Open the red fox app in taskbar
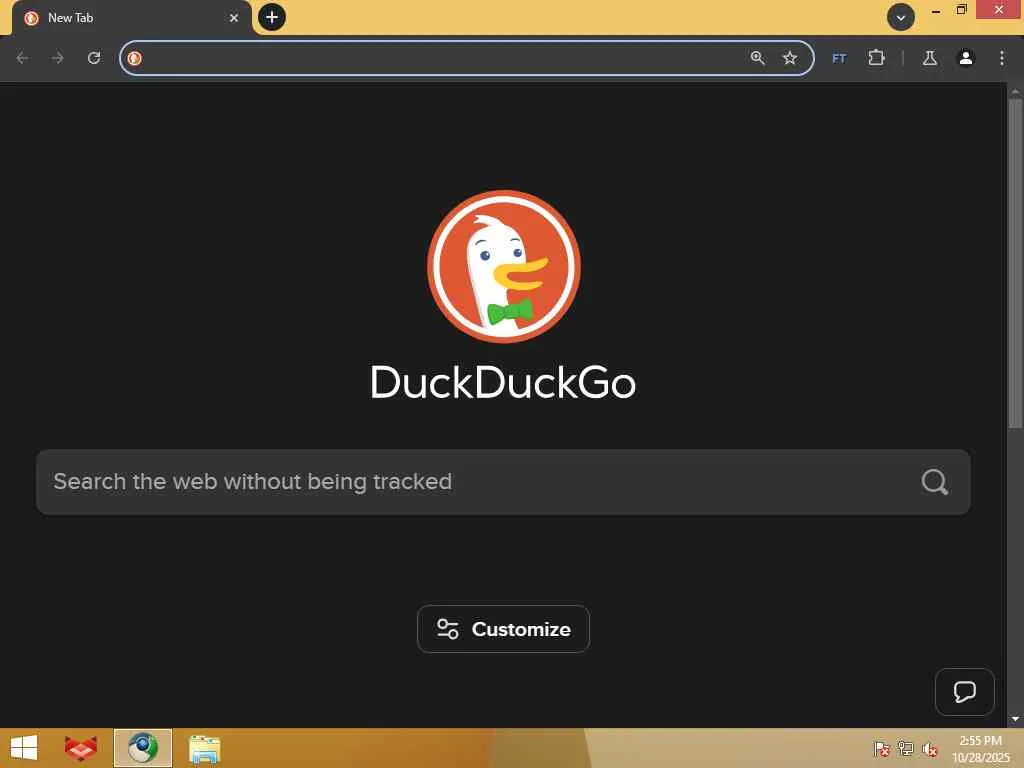Image resolution: width=1024 pixels, height=768 pixels. pyautogui.click(x=81, y=748)
